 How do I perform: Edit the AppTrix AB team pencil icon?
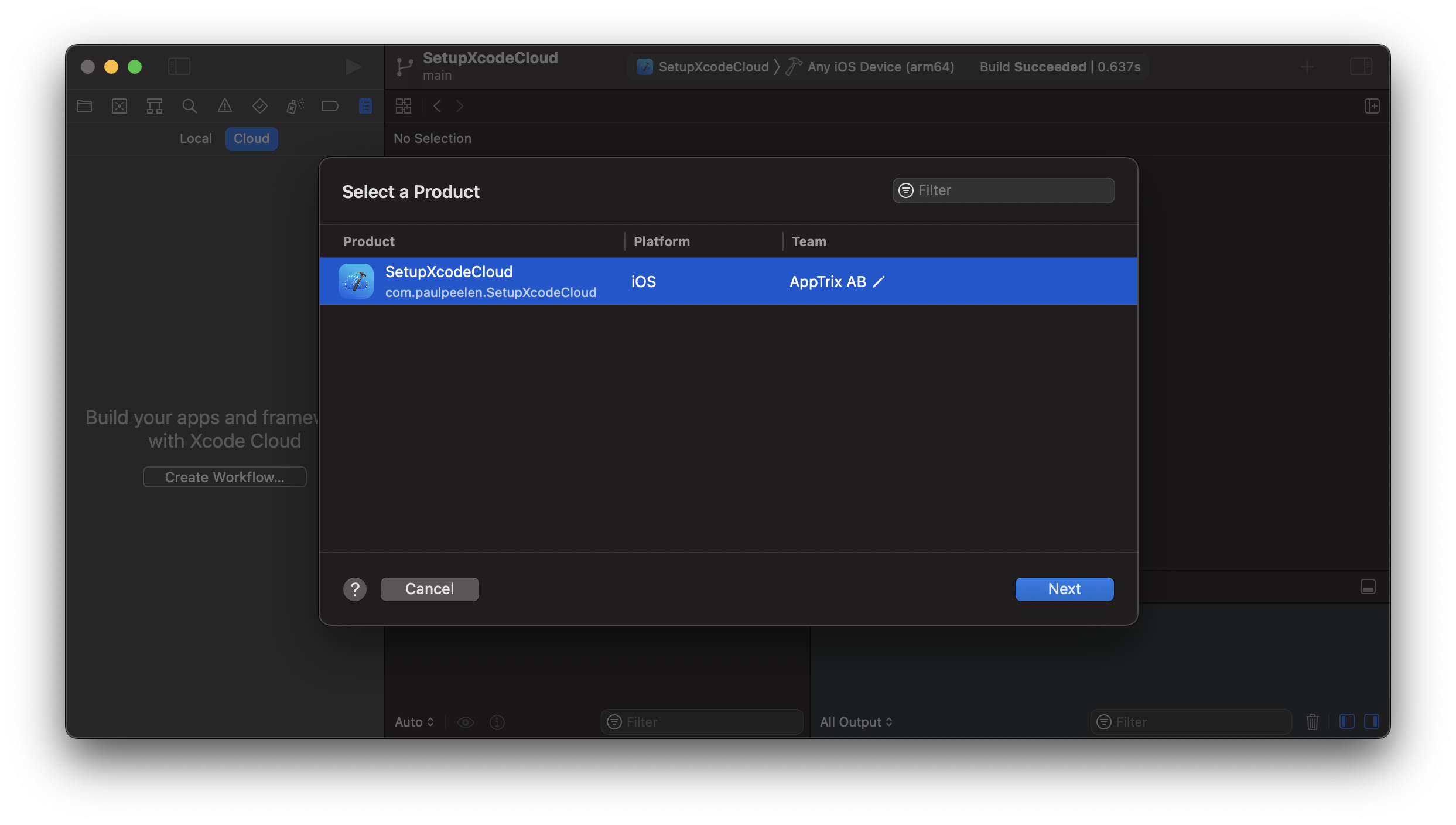(879, 282)
